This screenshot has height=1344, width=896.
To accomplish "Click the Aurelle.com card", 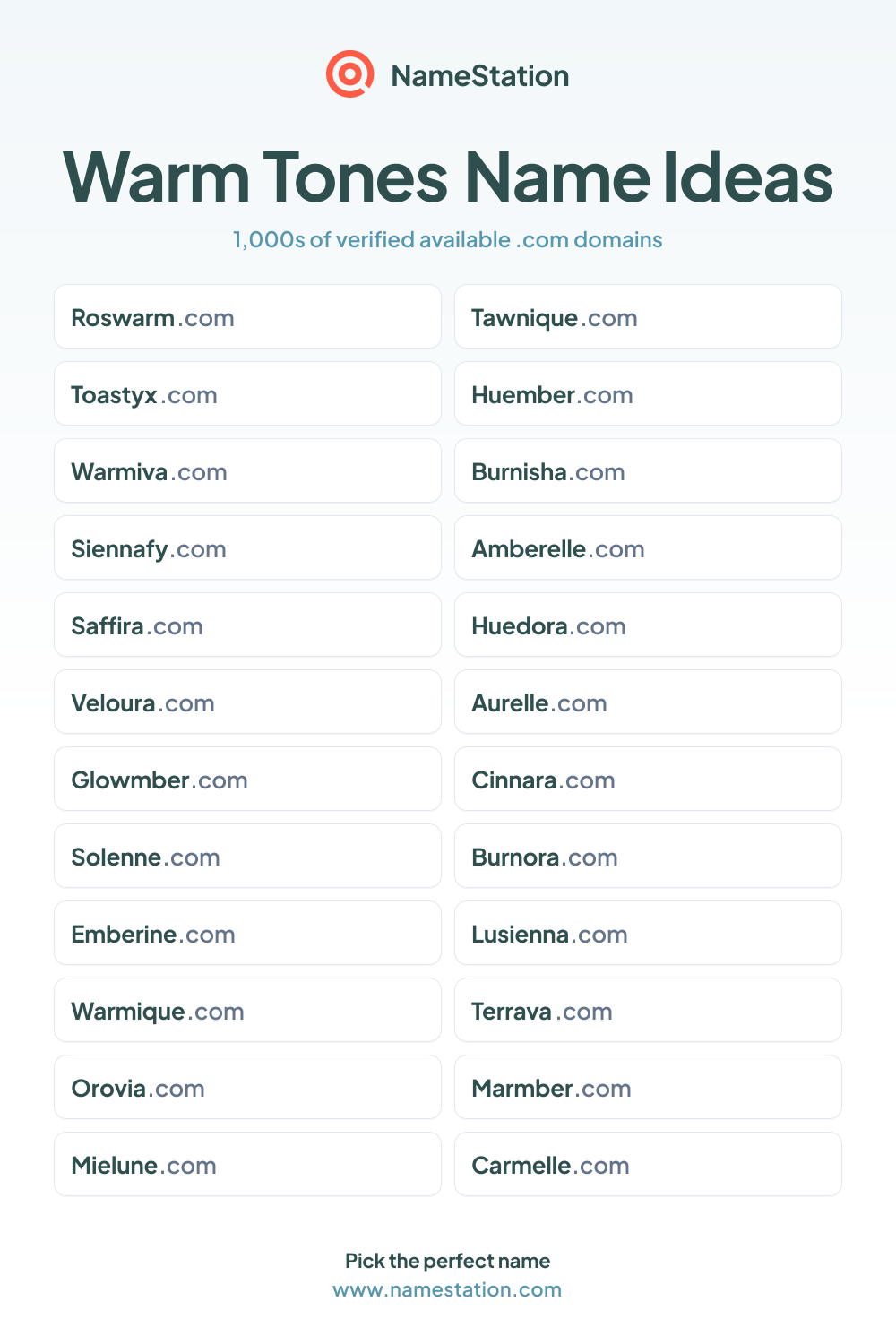I will tap(648, 702).
